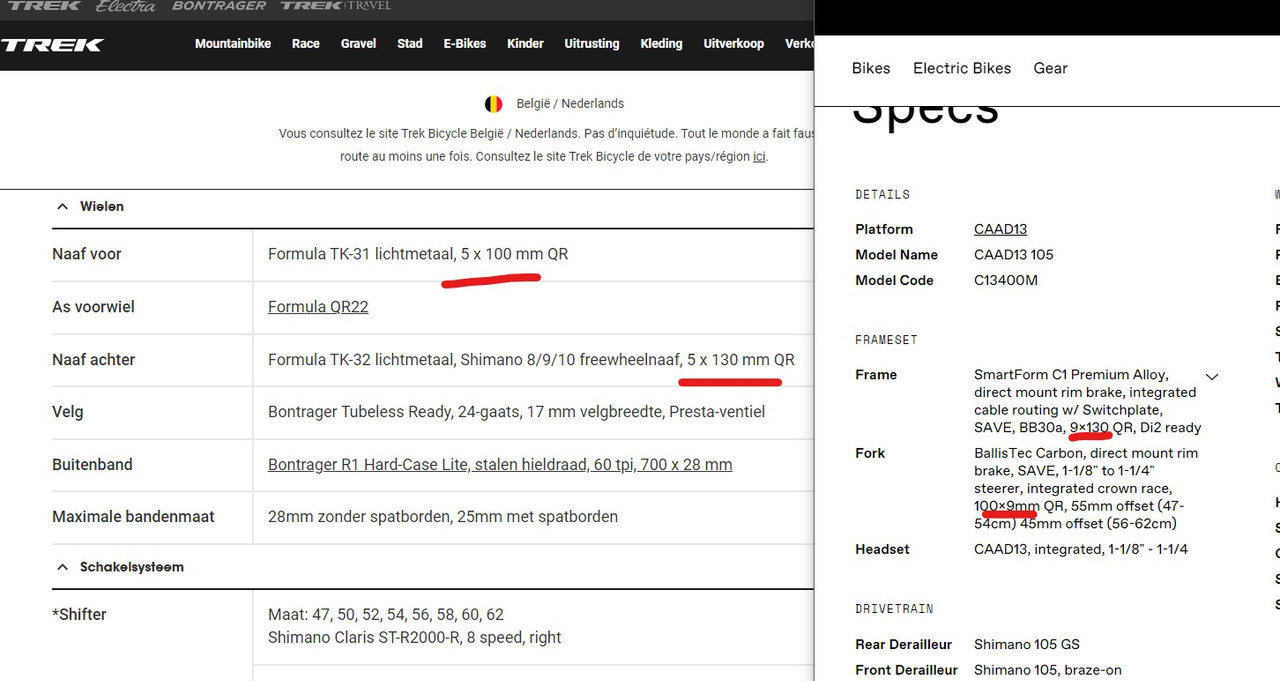Open the Uitrusting menu

[x=592, y=44]
